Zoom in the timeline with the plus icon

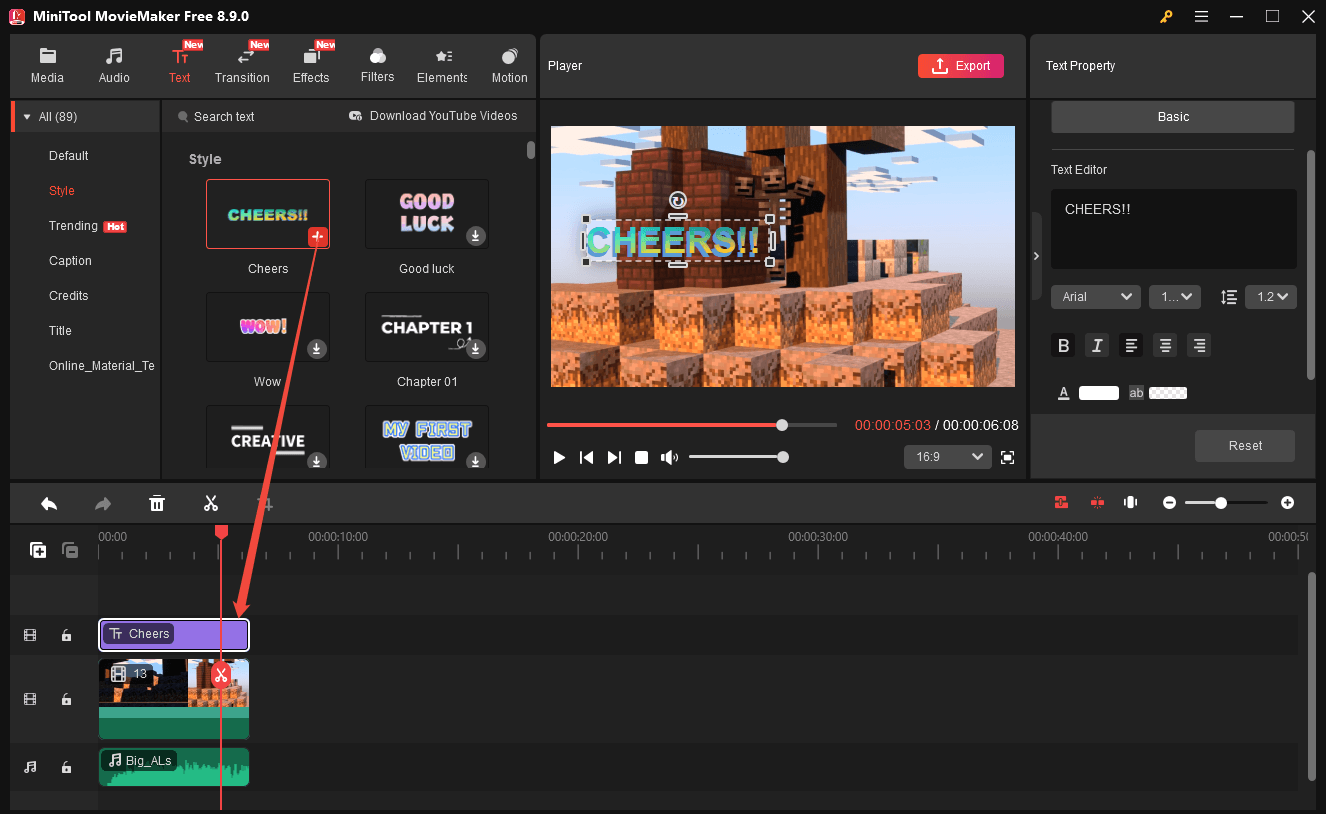[x=1288, y=502]
